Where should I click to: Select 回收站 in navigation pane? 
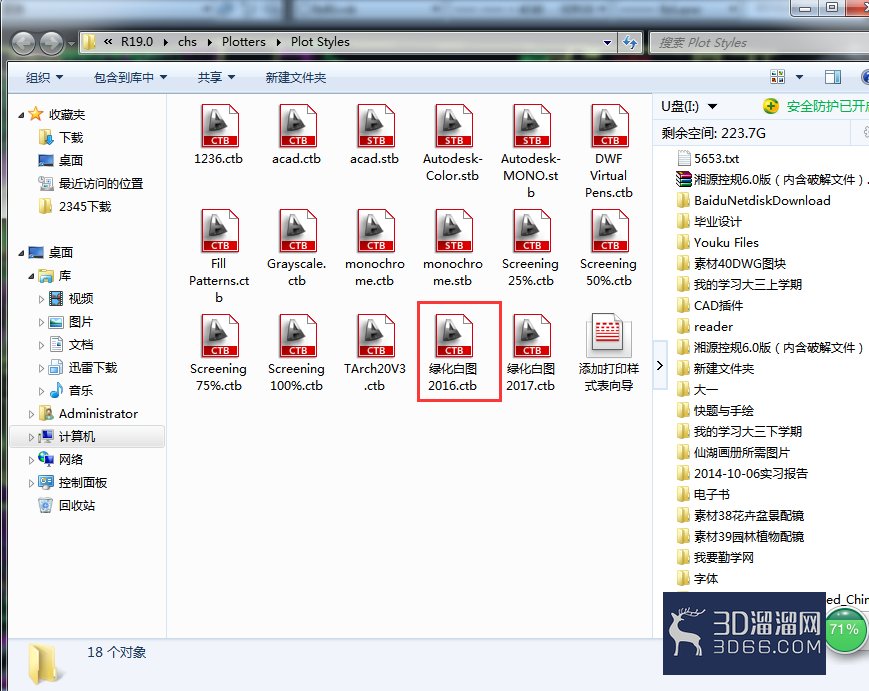click(77, 505)
